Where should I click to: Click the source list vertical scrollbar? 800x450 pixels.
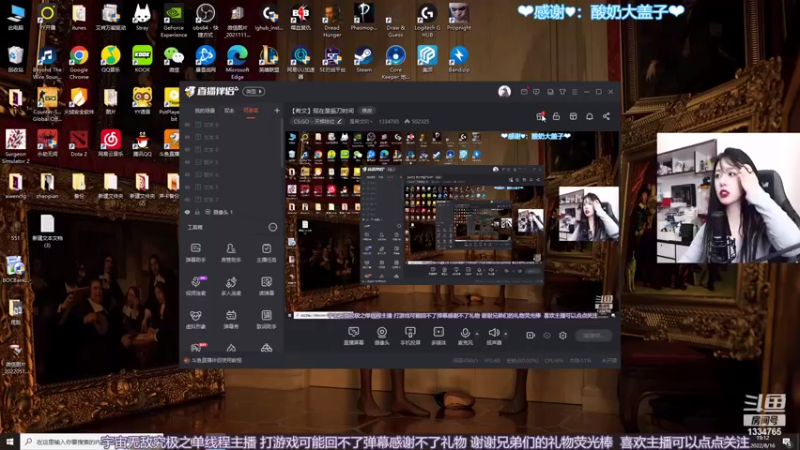282,144
